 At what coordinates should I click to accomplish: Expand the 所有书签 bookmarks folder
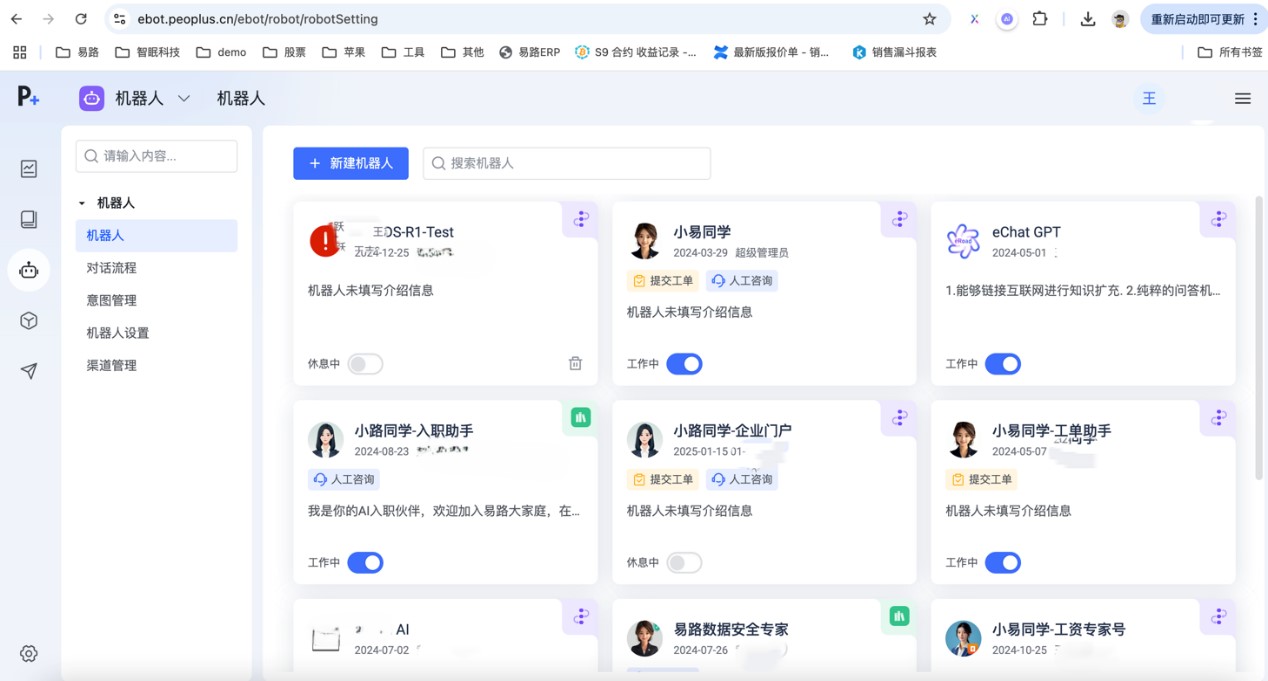tap(1230, 52)
